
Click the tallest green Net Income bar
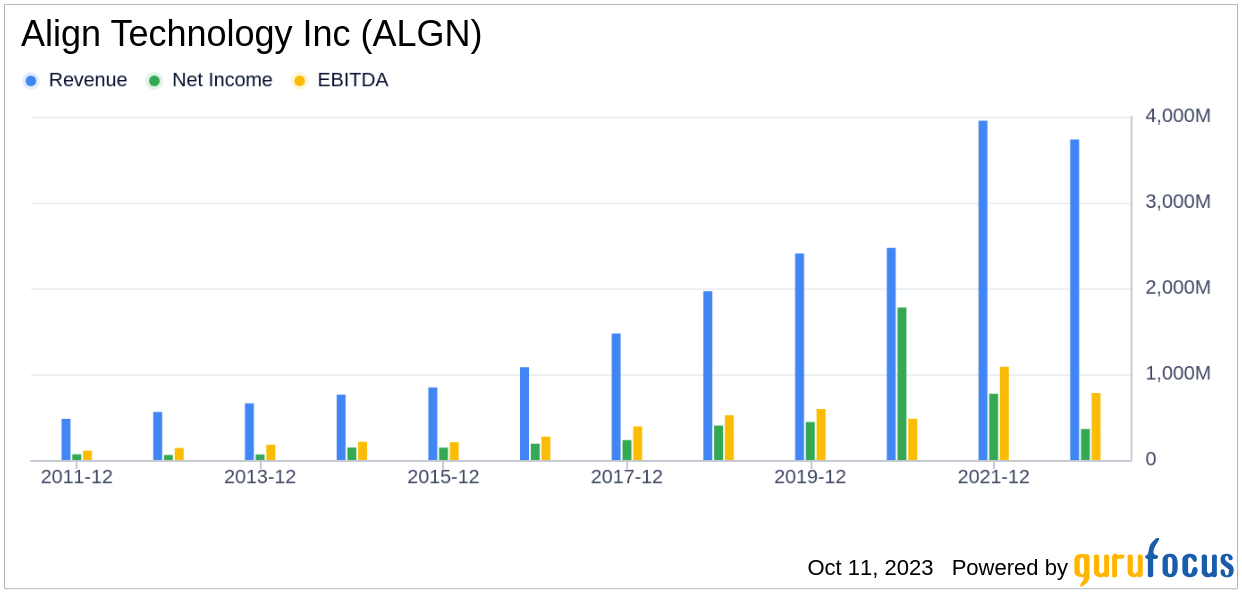coord(902,384)
